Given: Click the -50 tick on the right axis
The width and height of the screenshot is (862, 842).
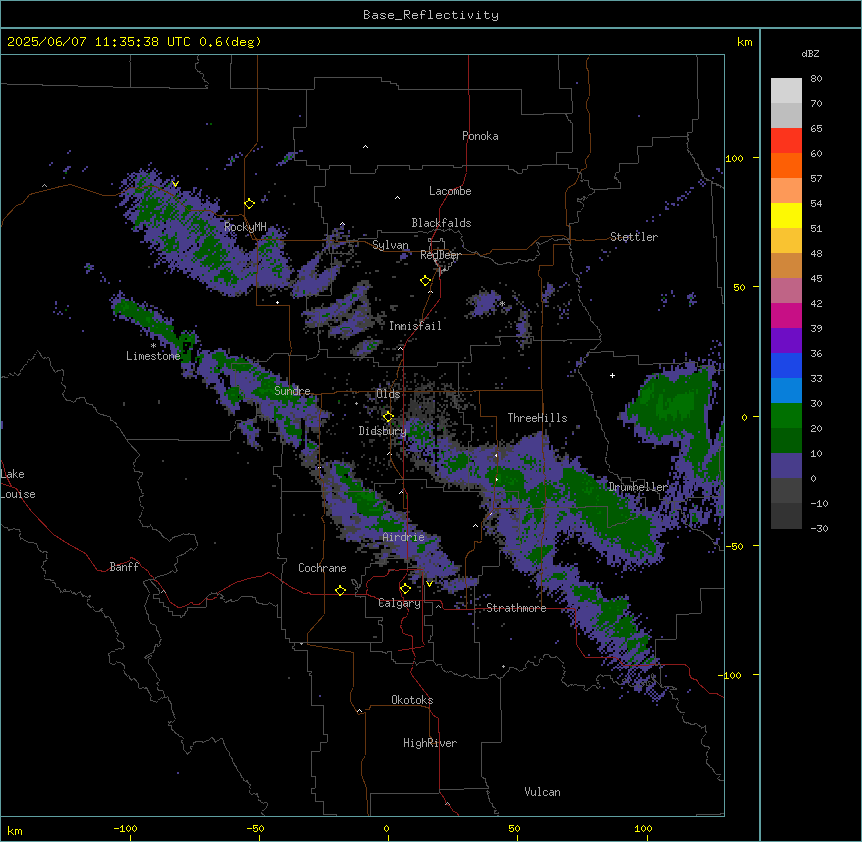Looking at the screenshot, I should click(x=734, y=546).
